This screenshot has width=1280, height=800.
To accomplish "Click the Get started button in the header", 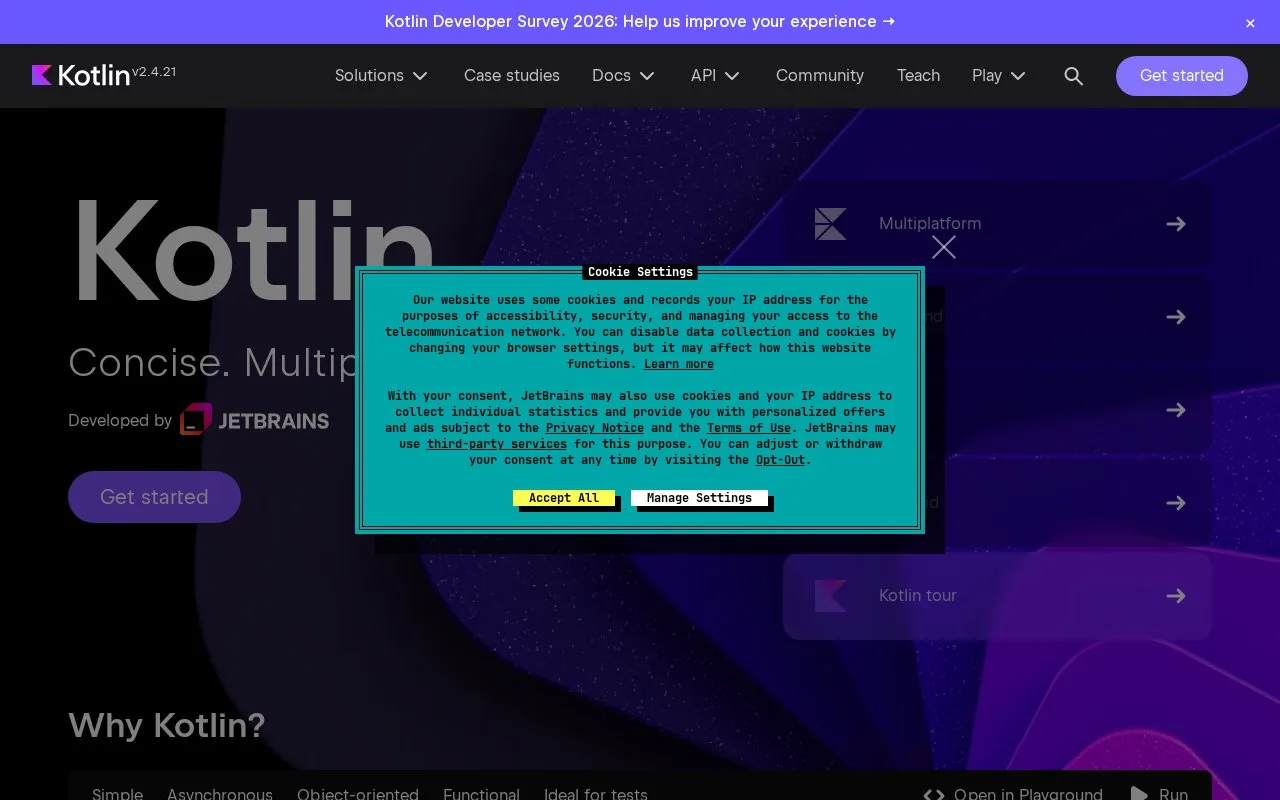I will click(1182, 76).
